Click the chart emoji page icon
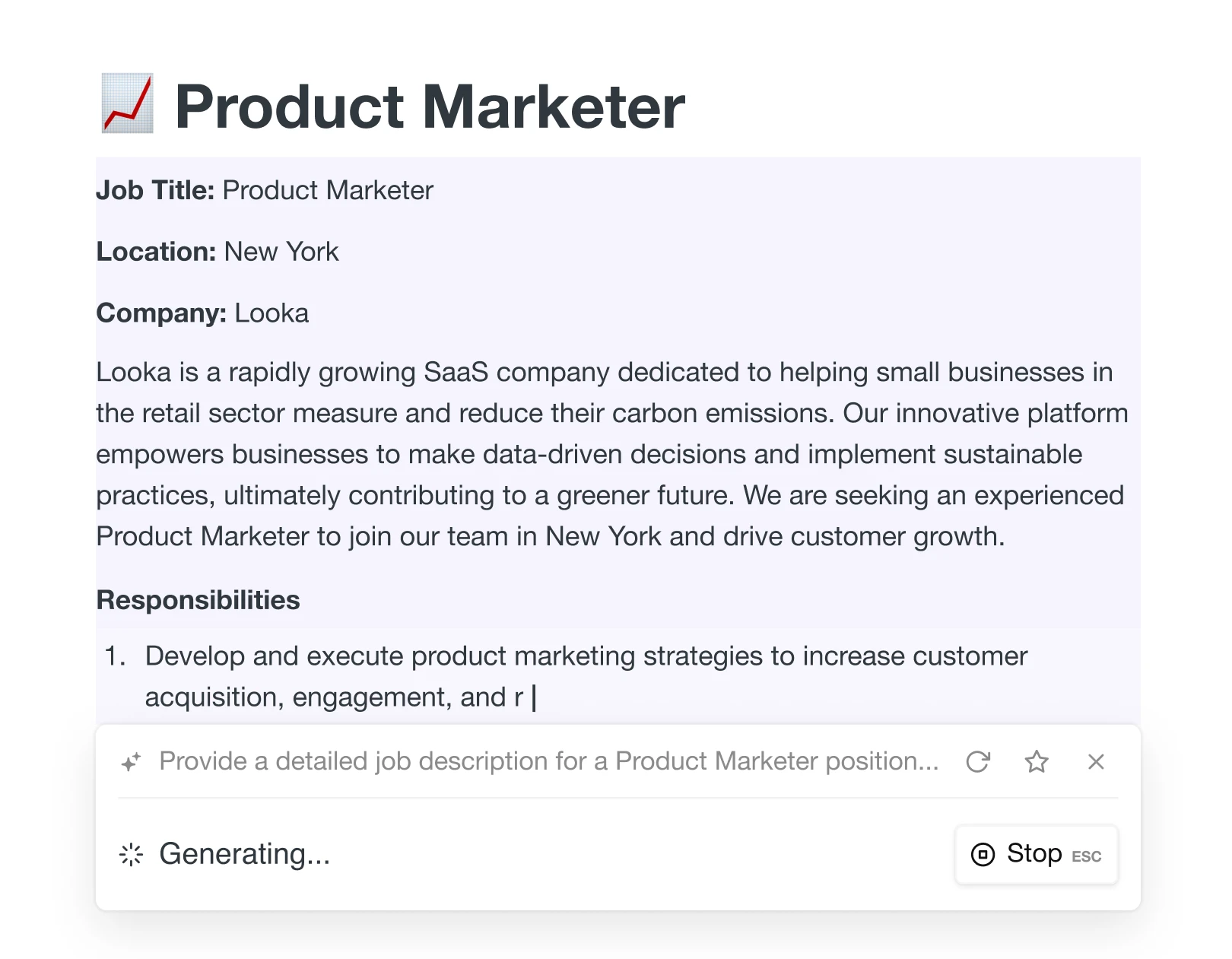This screenshot has width=1232, height=959. (128, 104)
